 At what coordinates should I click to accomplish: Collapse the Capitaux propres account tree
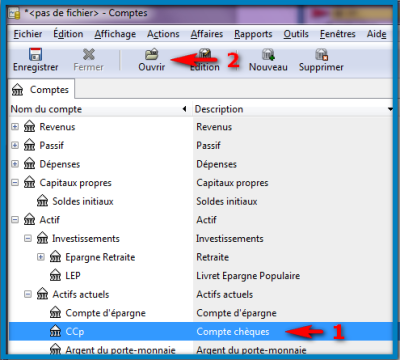[x=15, y=183]
